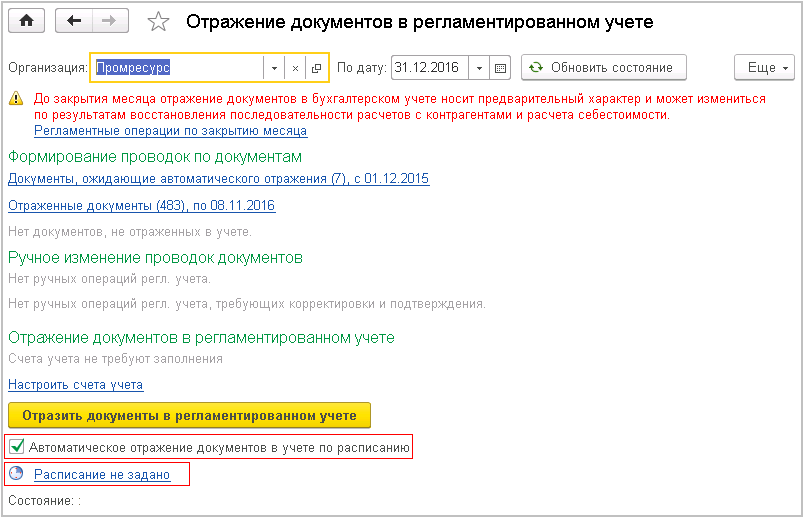Click text Нет ручных операций регл. учета.
This screenshot has width=804, height=521.
point(109,279)
